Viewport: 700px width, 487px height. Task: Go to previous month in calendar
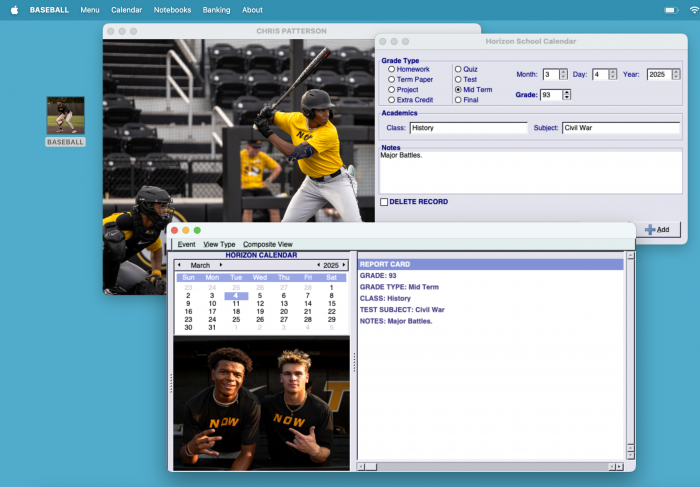[179, 265]
